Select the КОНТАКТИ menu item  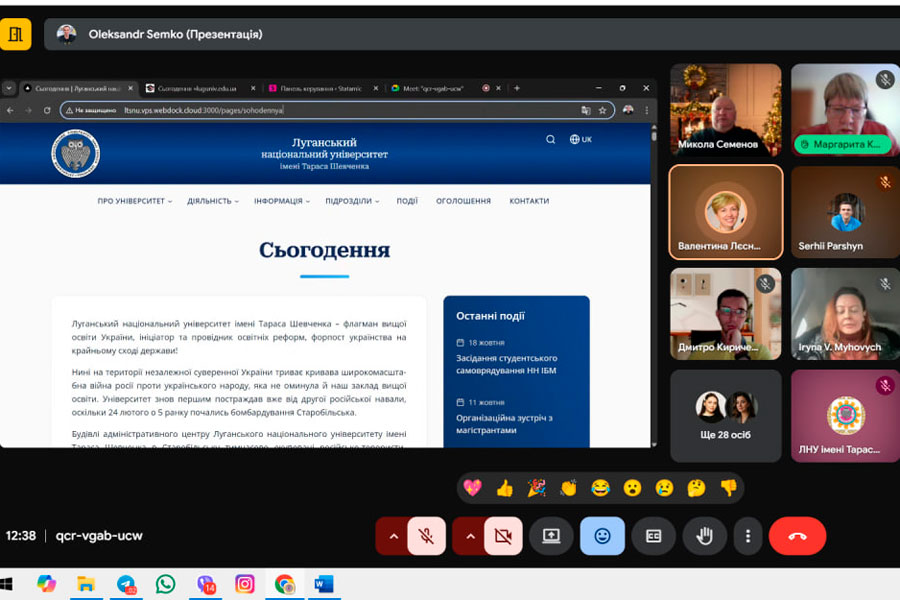529,201
